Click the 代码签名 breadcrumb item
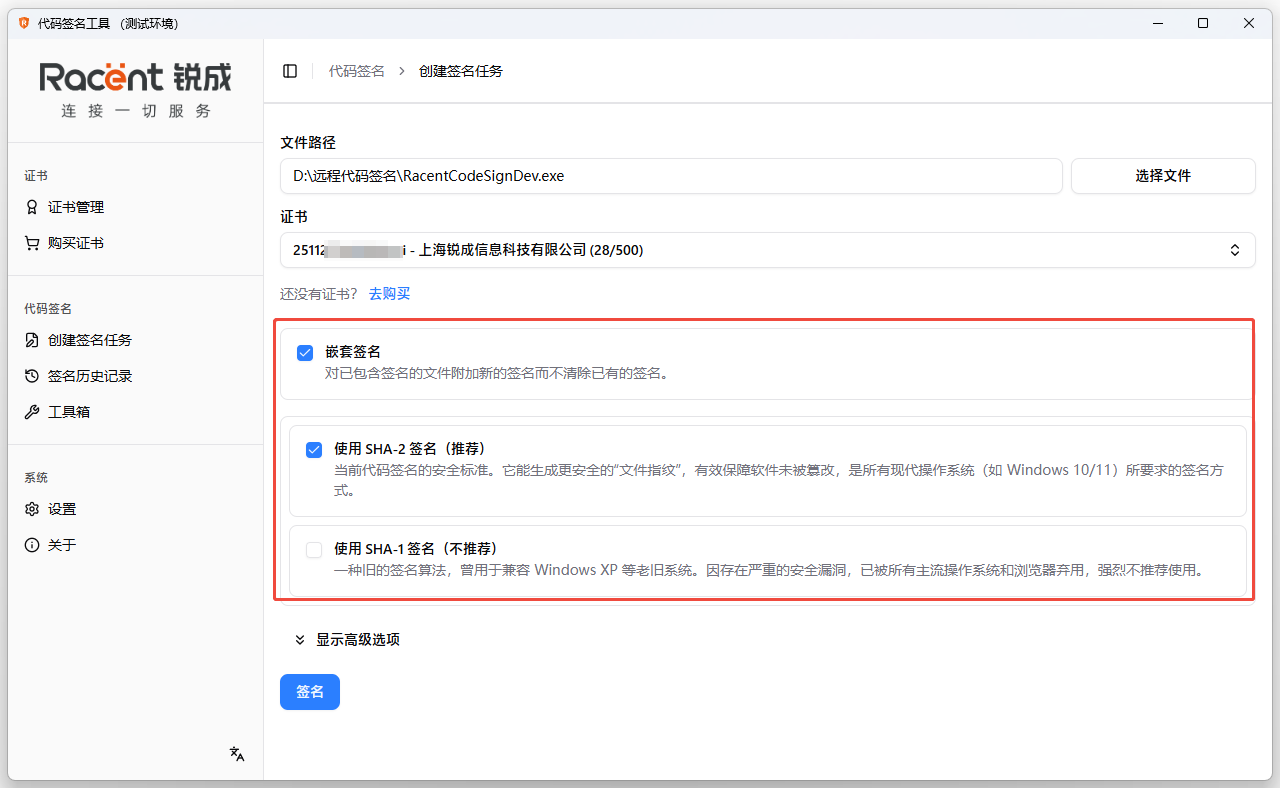The image size is (1280, 788). tap(356, 71)
